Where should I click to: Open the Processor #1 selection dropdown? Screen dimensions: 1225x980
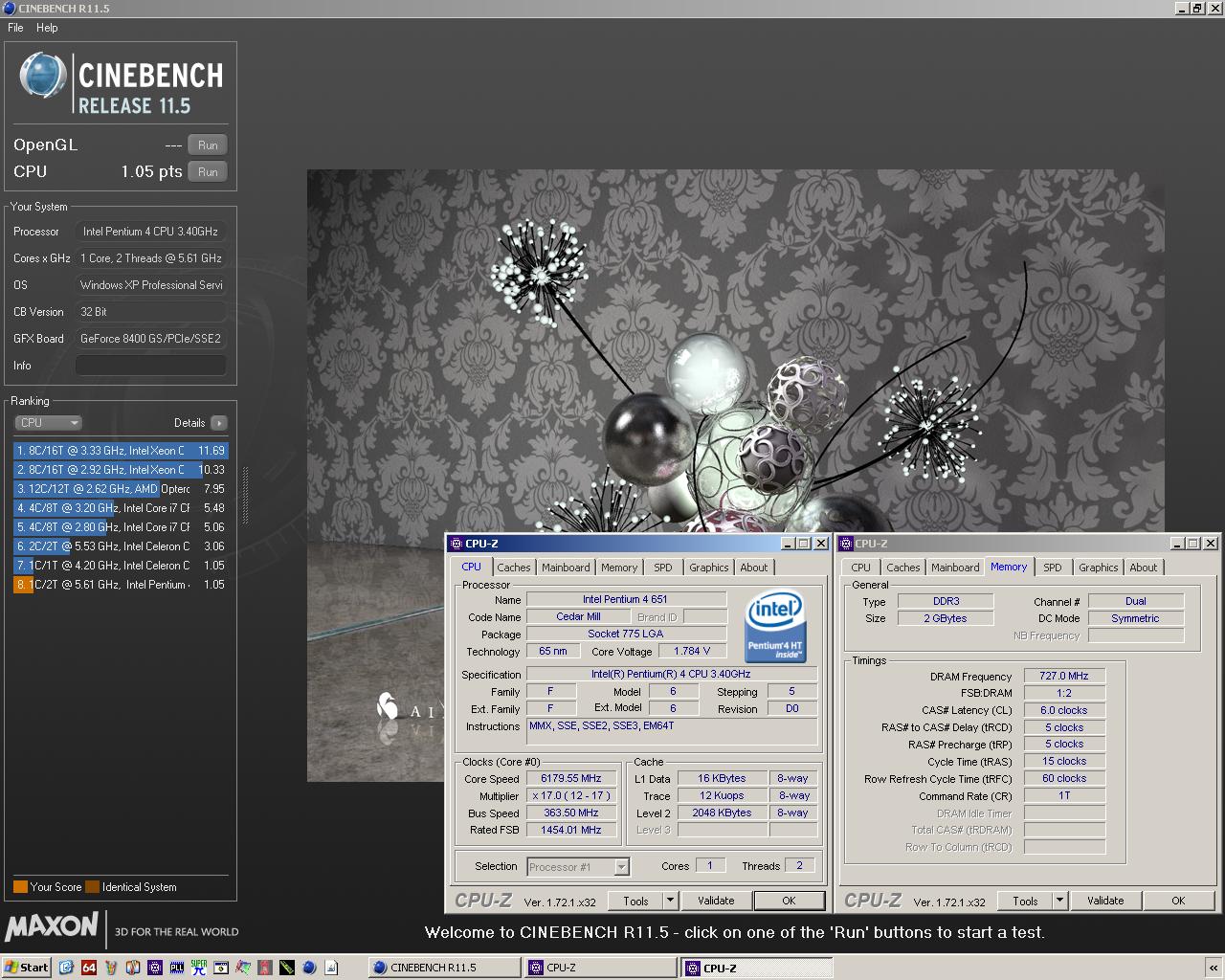click(x=578, y=867)
